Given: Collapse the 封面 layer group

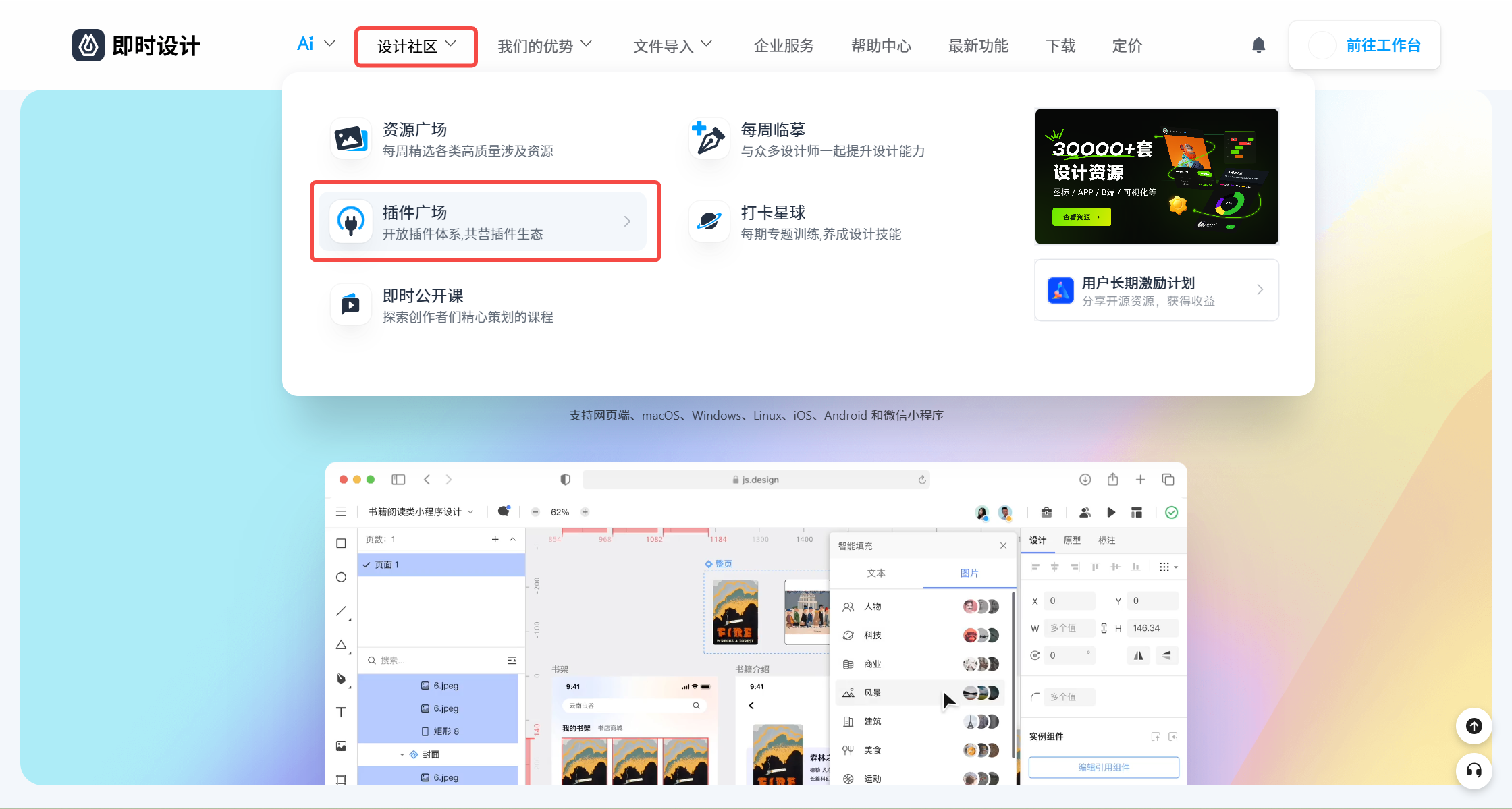Looking at the screenshot, I should coord(402,755).
